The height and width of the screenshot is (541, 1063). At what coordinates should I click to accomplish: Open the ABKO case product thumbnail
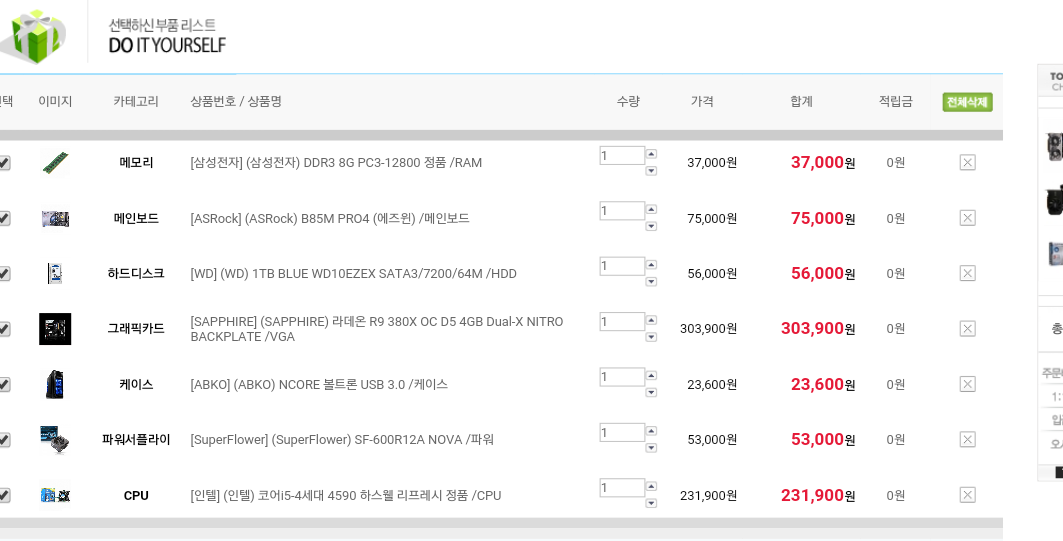pos(55,384)
